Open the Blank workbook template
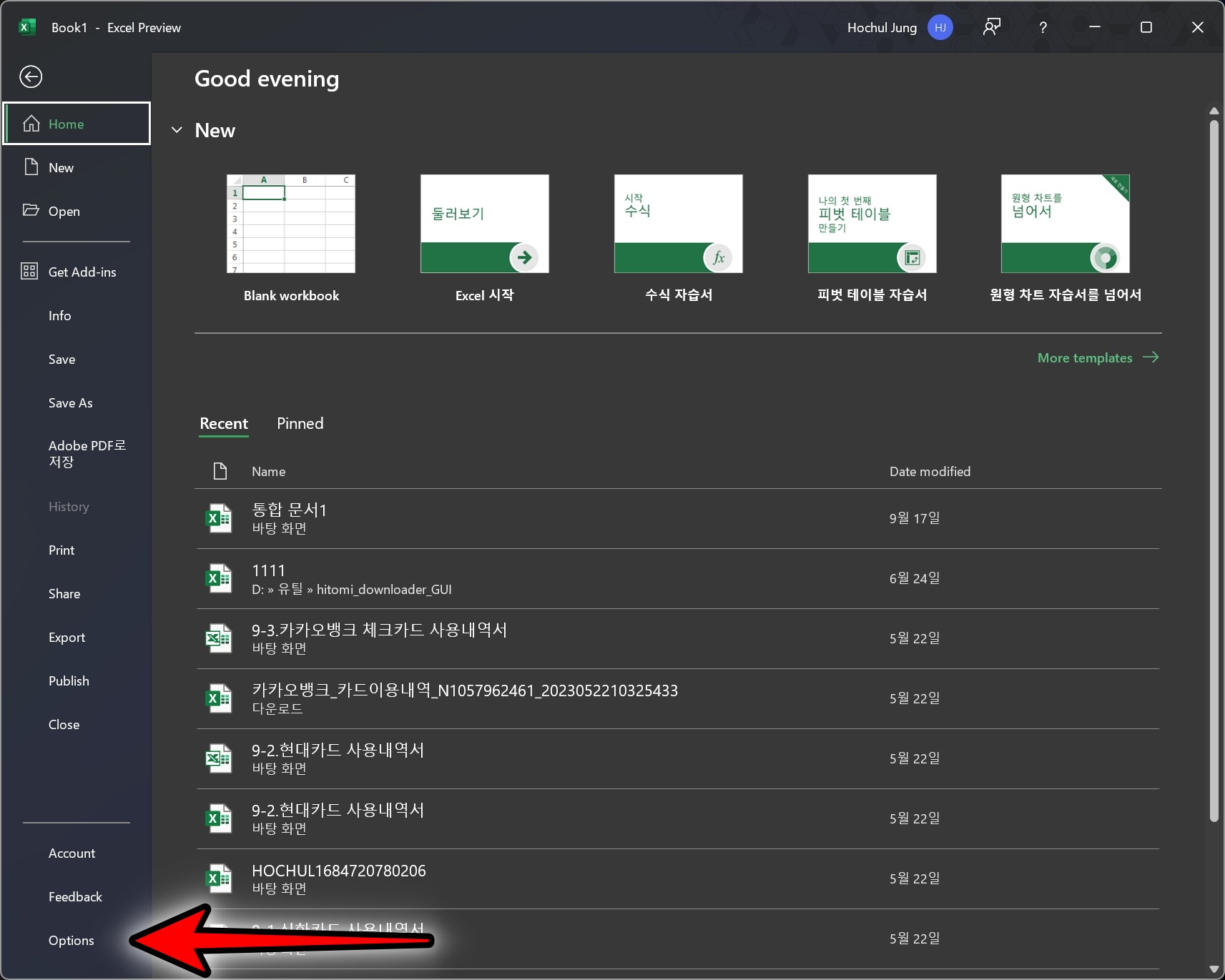 (291, 239)
